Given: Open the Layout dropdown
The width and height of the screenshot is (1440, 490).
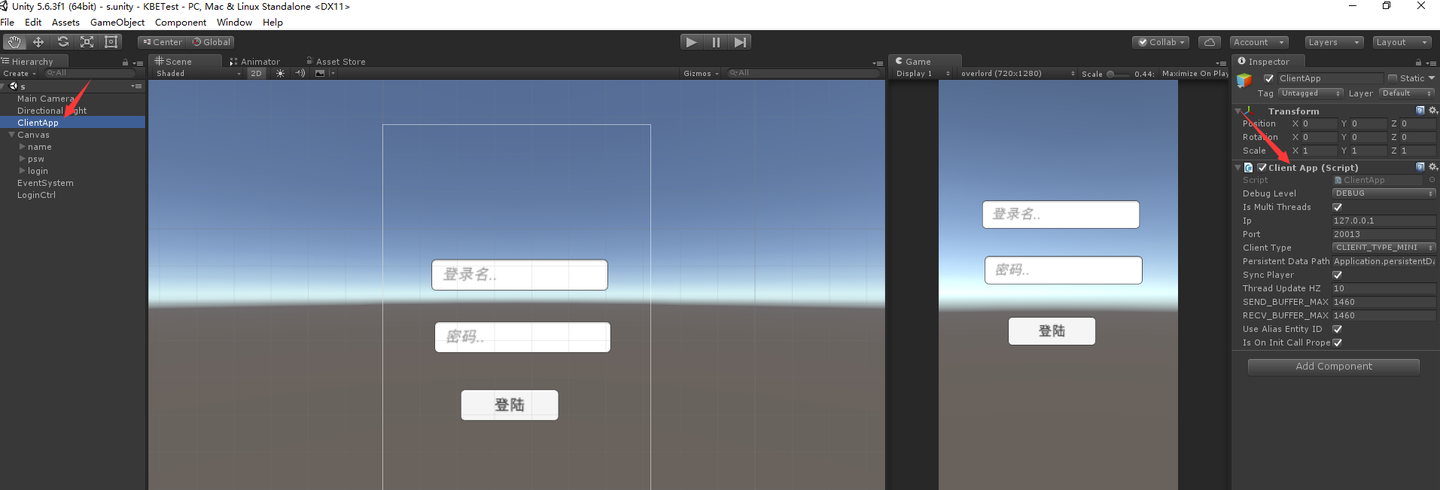Looking at the screenshot, I should pos(1402,42).
